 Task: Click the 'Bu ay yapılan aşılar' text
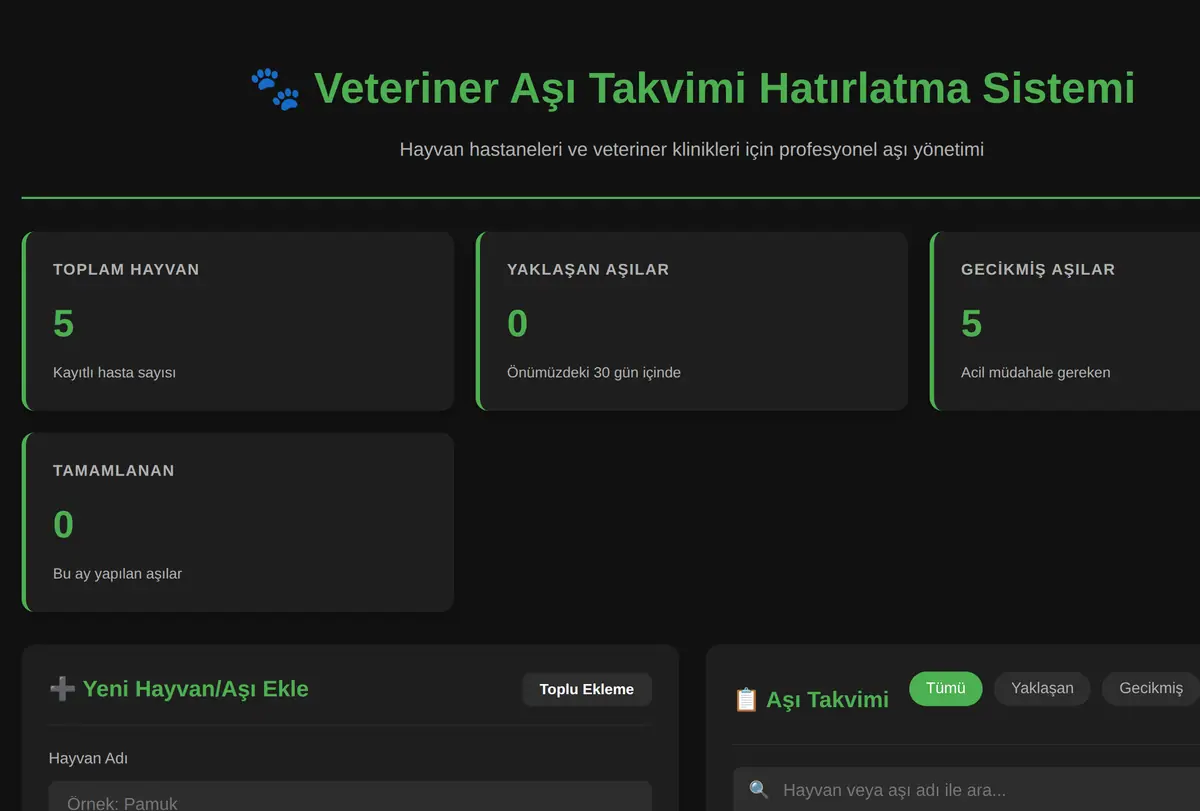click(117, 574)
